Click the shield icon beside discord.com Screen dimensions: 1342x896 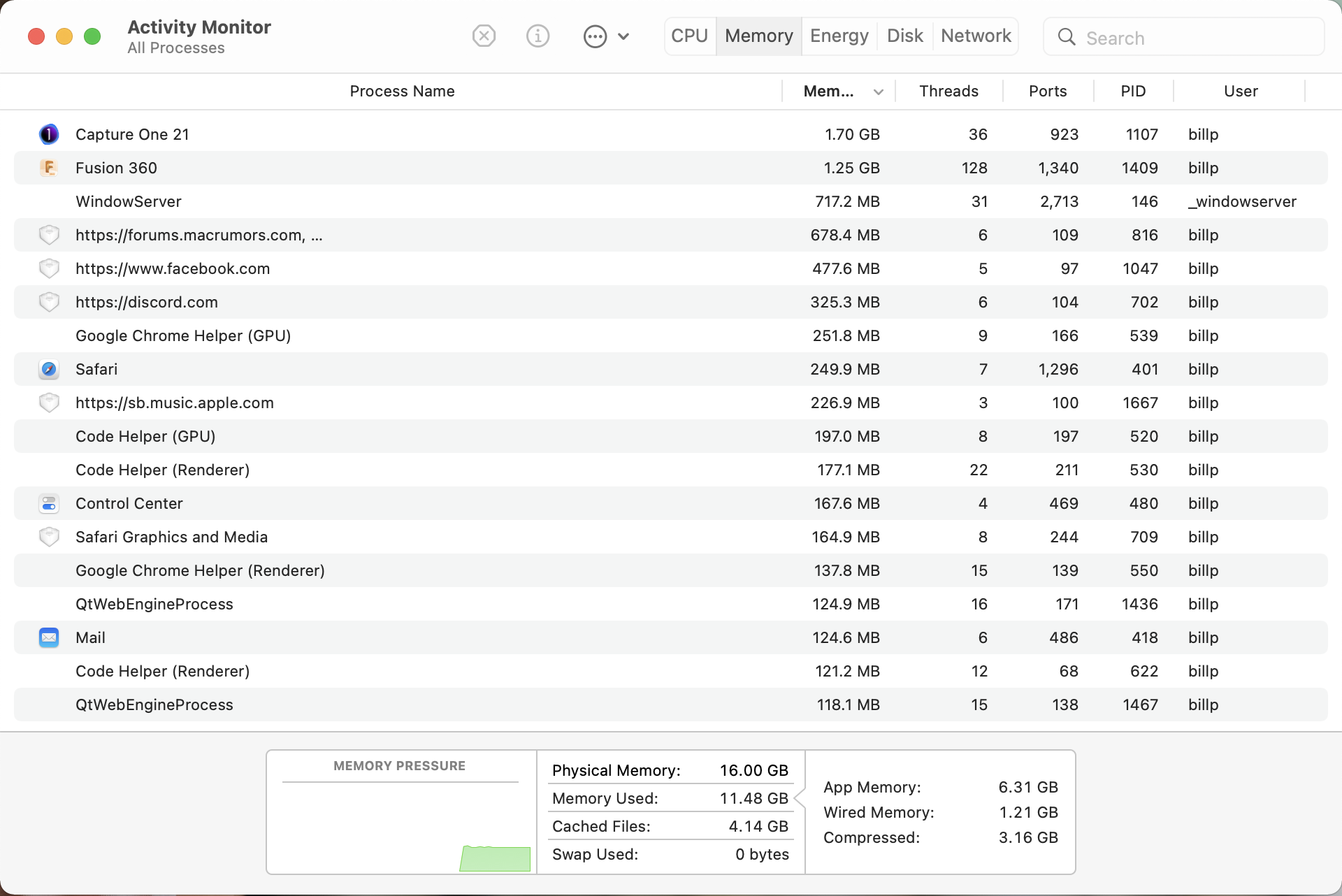click(49, 302)
